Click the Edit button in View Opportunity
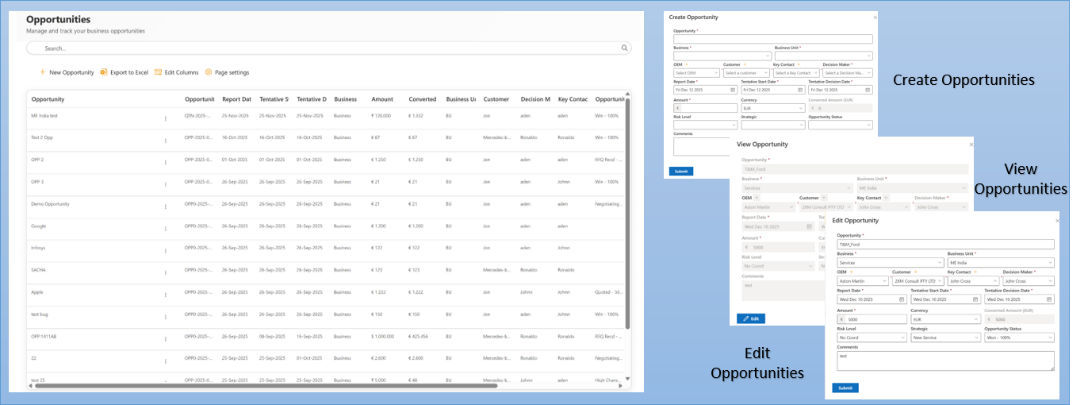This screenshot has height=405, width=1088. (x=750, y=318)
